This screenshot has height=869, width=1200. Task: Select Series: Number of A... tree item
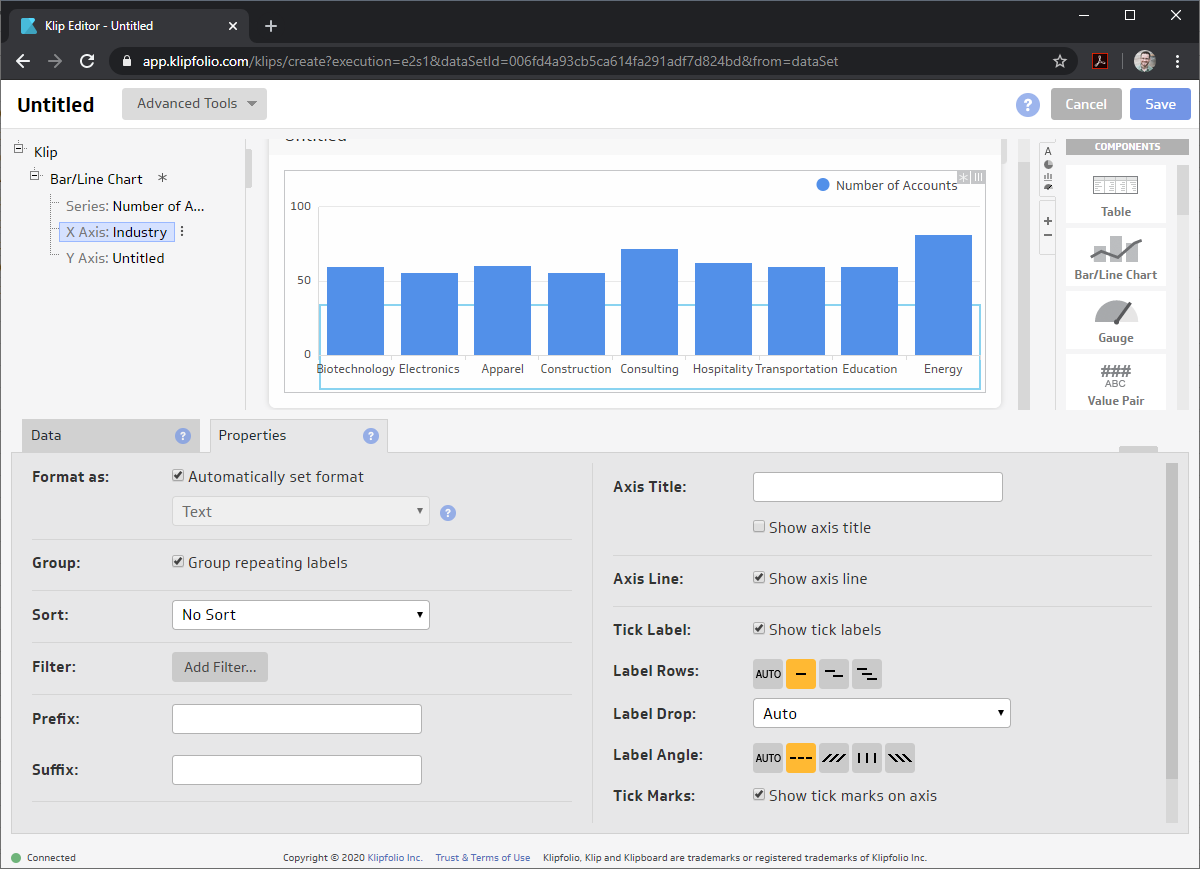pyautogui.click(x=135, y=206)
